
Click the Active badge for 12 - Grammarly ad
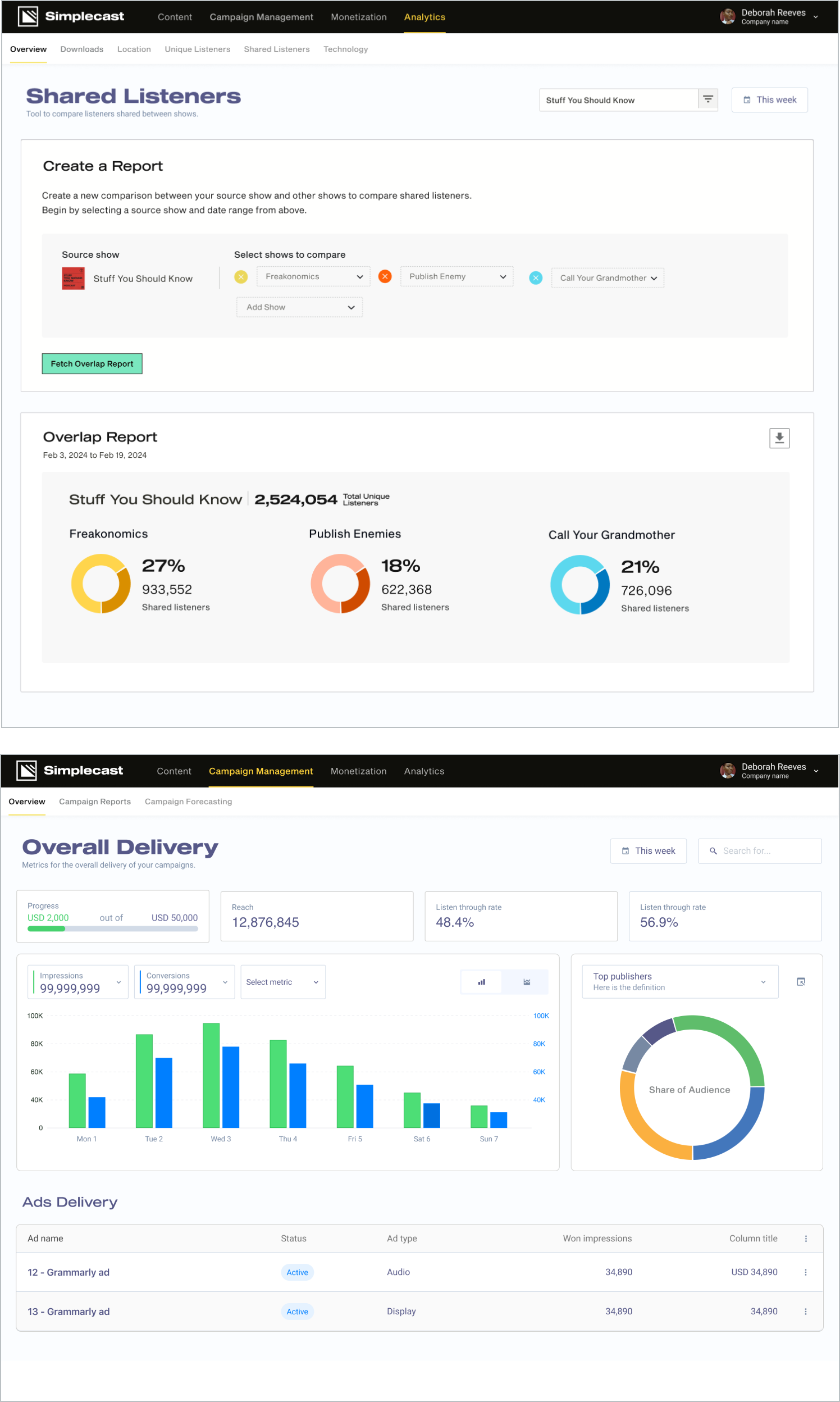point(297,1272)
